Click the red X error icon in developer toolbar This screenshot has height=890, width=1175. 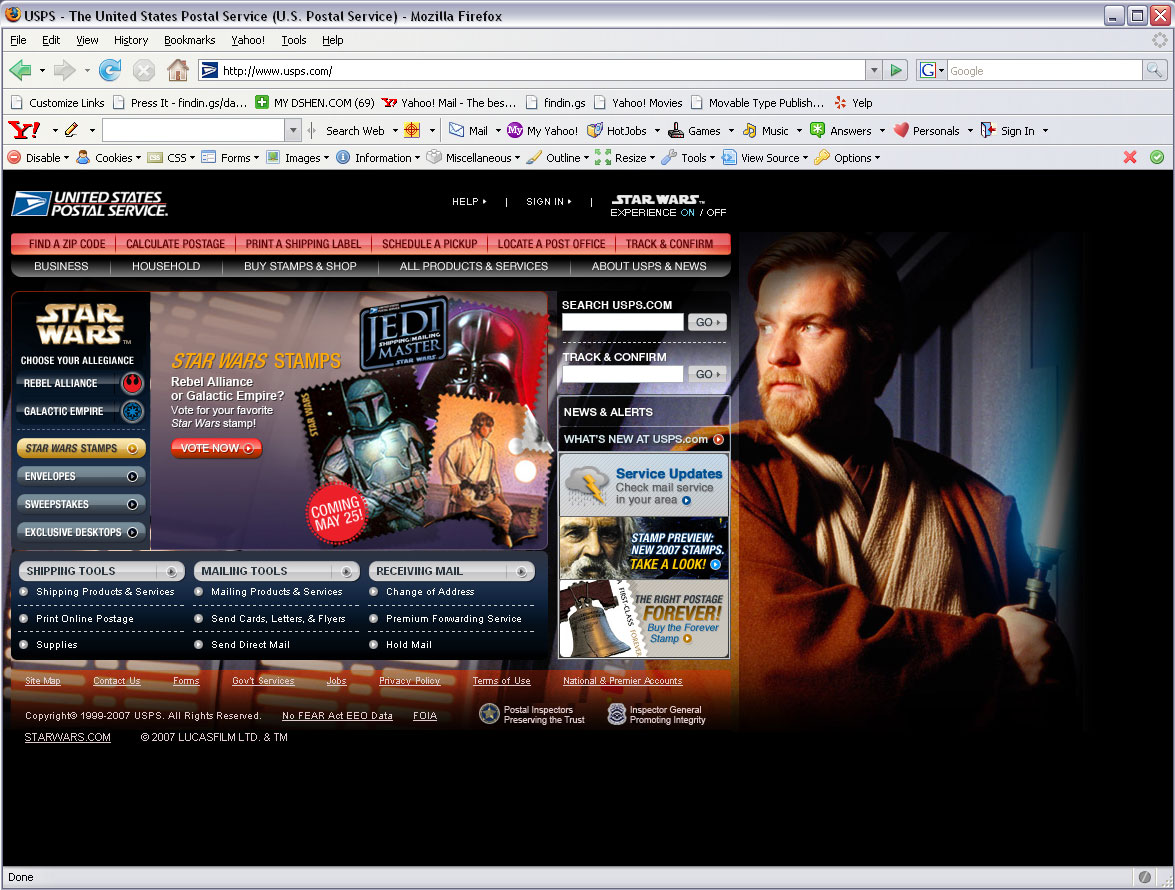click(1130, 157)
